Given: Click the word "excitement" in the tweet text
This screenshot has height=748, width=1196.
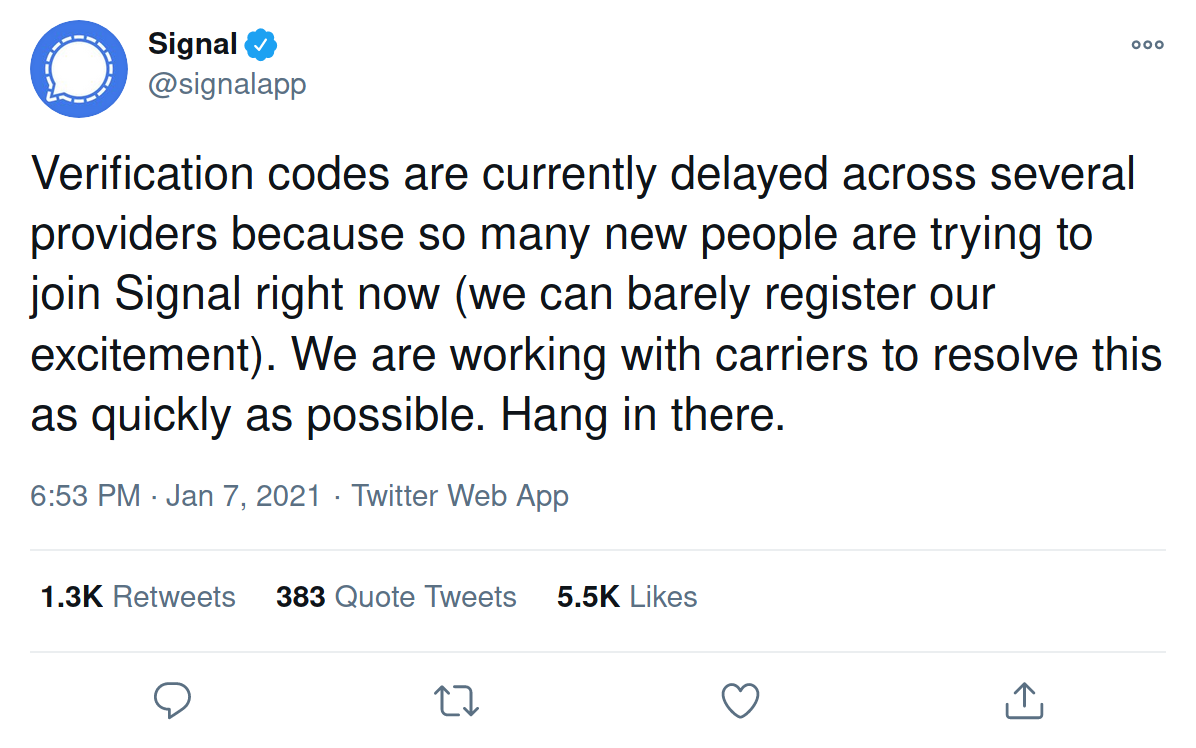Looking at the screenshot, I should coord(142,355).
